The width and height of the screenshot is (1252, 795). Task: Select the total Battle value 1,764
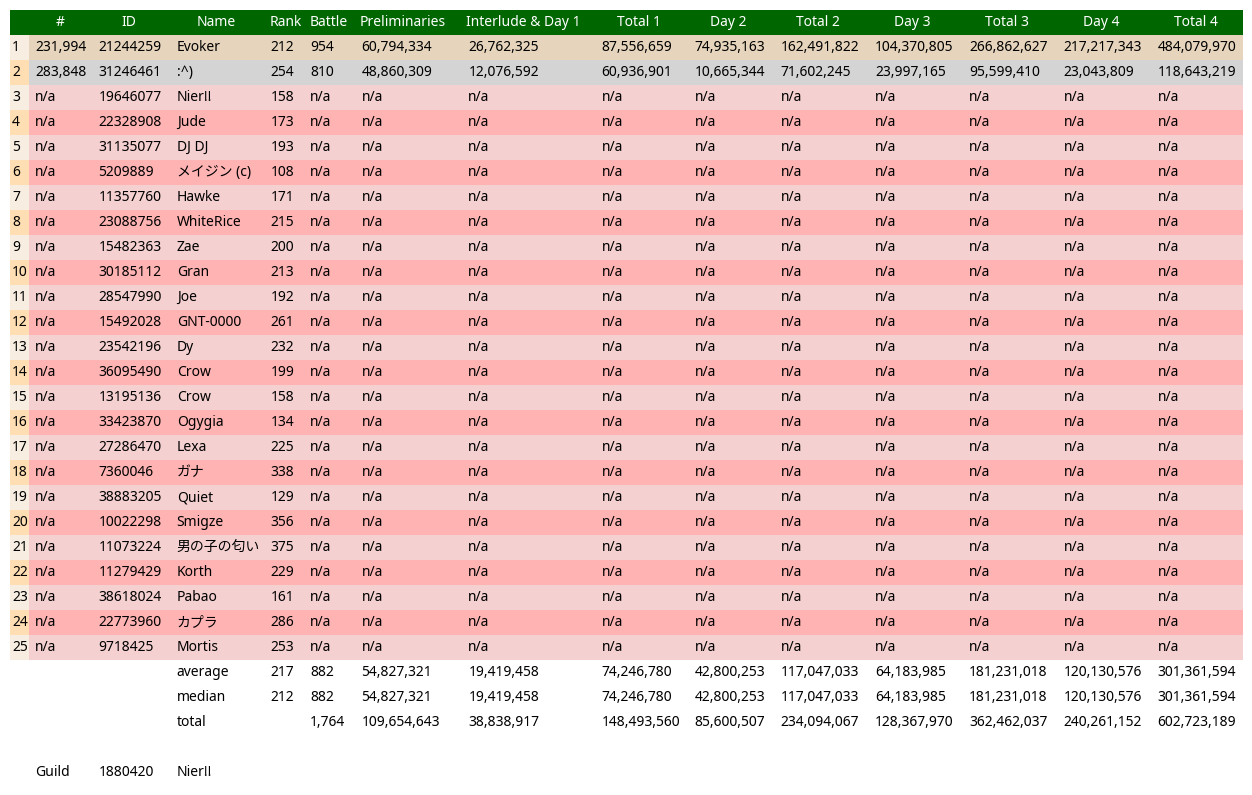326,721
